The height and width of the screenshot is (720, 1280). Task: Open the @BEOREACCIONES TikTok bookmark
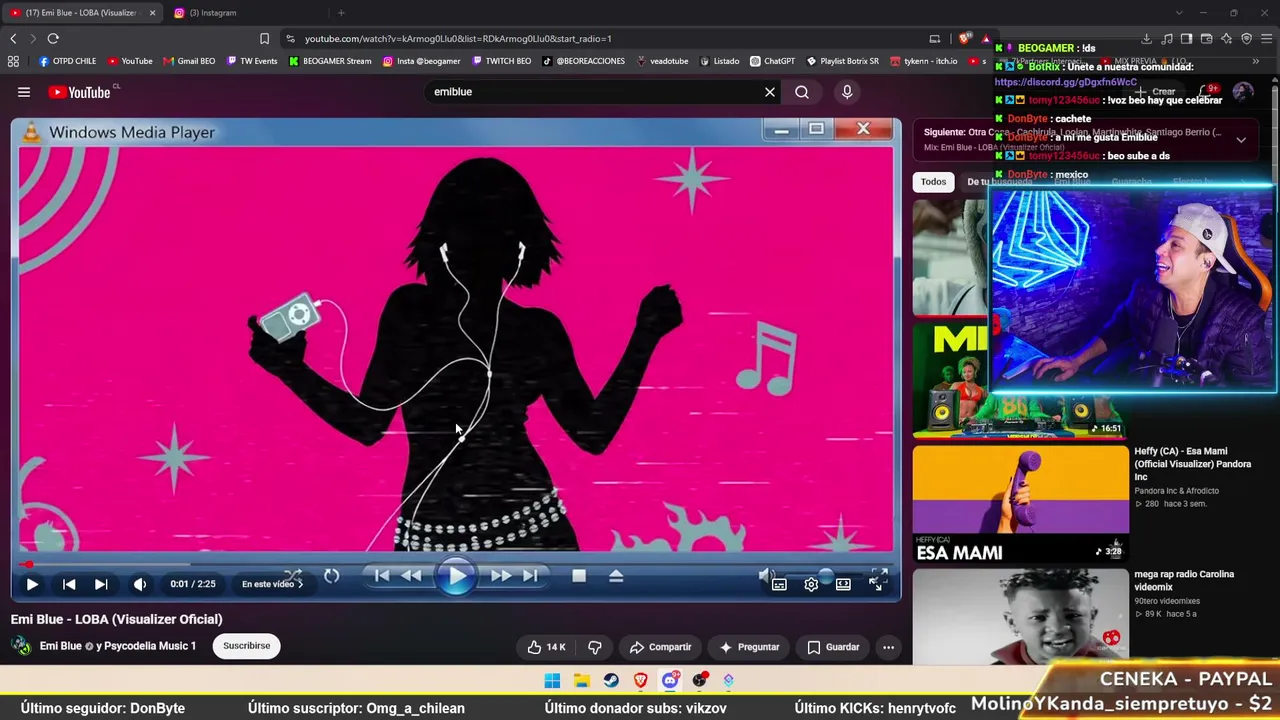coord(584,61)
